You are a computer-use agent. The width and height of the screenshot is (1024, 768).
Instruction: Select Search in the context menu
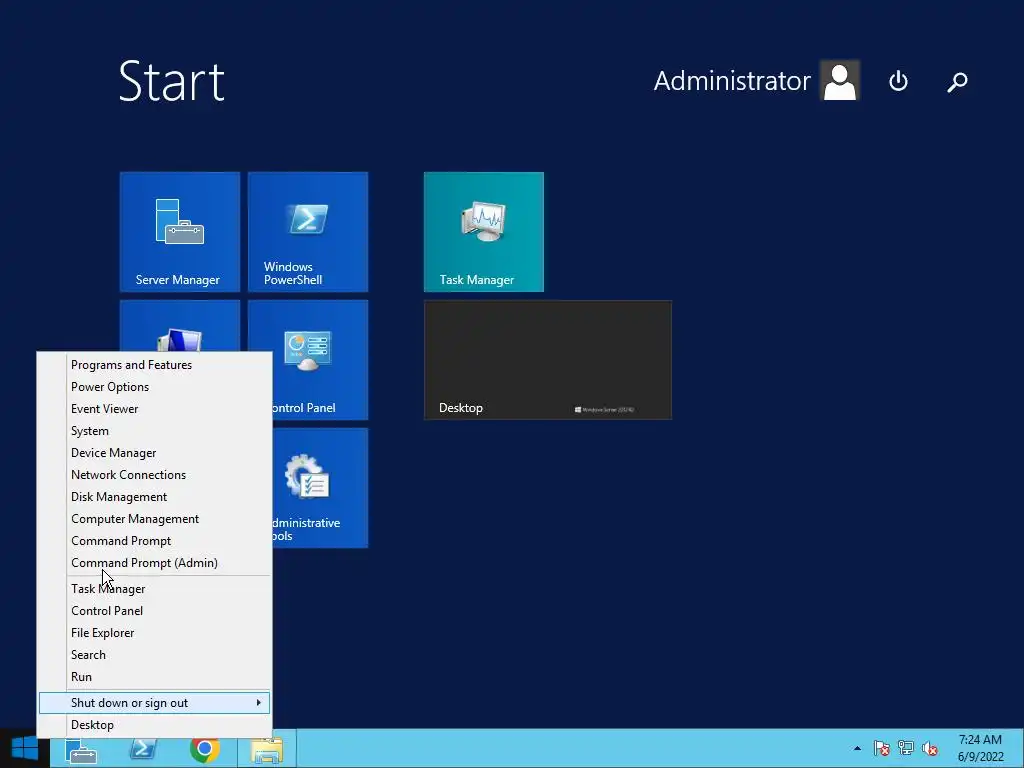pos(155,655)
